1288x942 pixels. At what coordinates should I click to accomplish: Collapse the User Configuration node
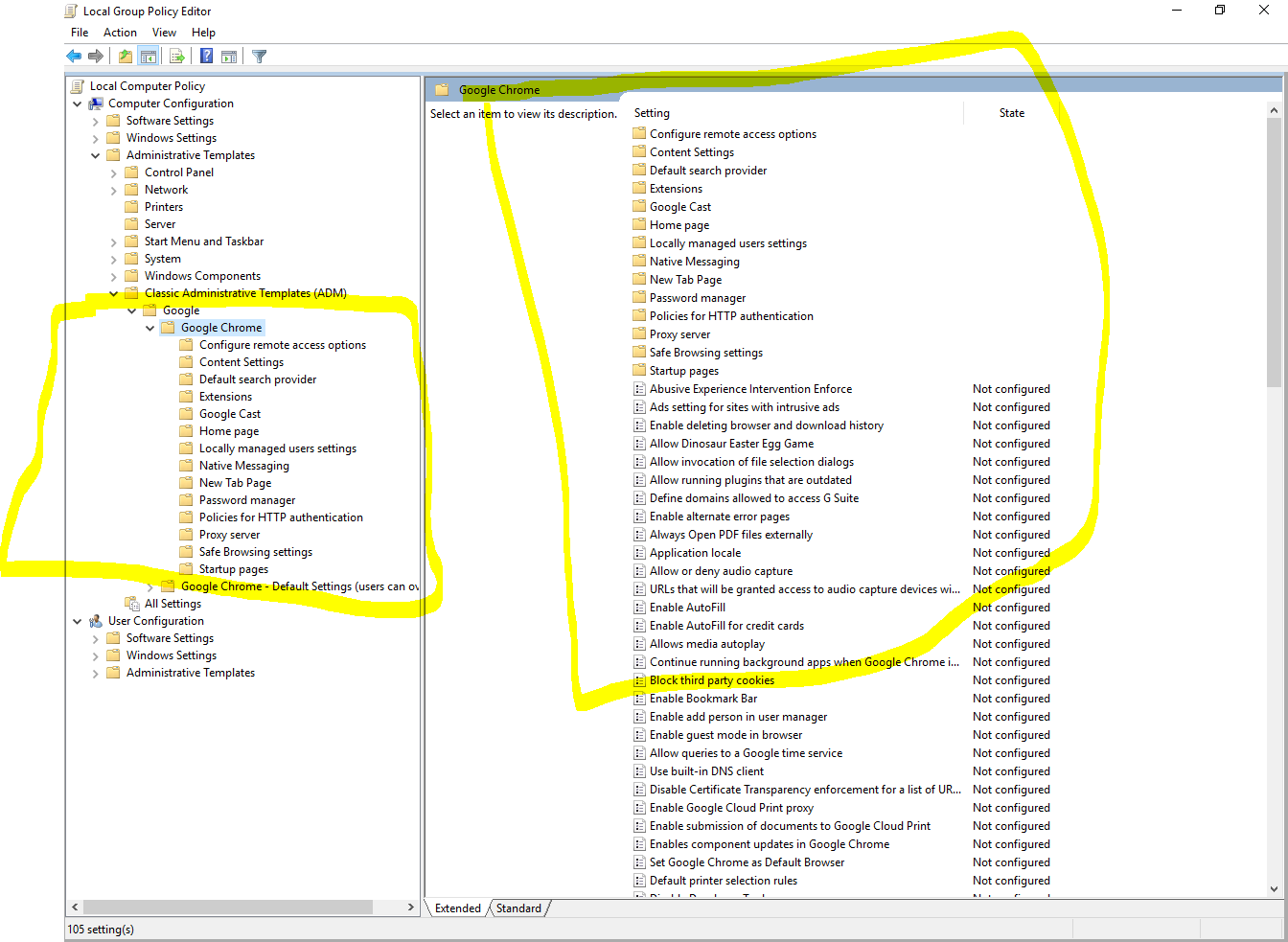click(78, 621)
